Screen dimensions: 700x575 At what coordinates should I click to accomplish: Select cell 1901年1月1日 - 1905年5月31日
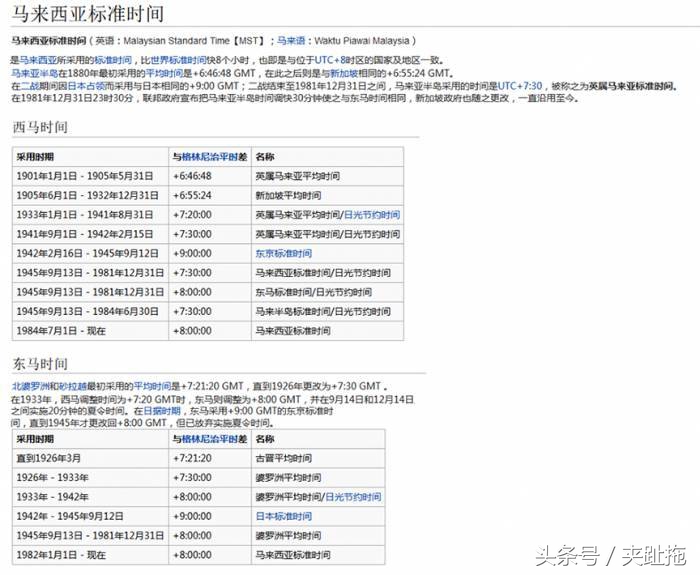(x=90, y=176)
